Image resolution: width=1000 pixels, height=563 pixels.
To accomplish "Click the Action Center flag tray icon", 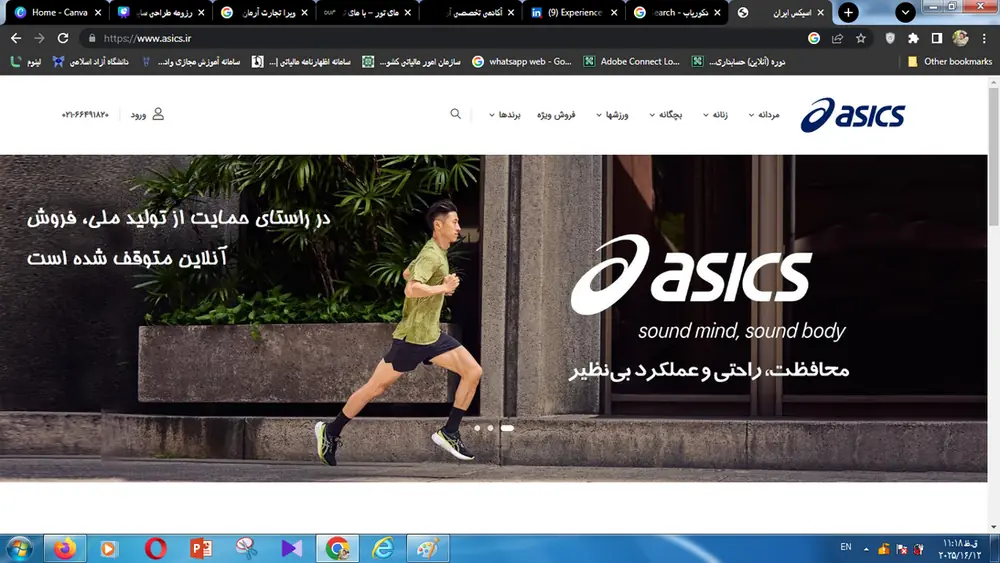I will click(901, 548).
